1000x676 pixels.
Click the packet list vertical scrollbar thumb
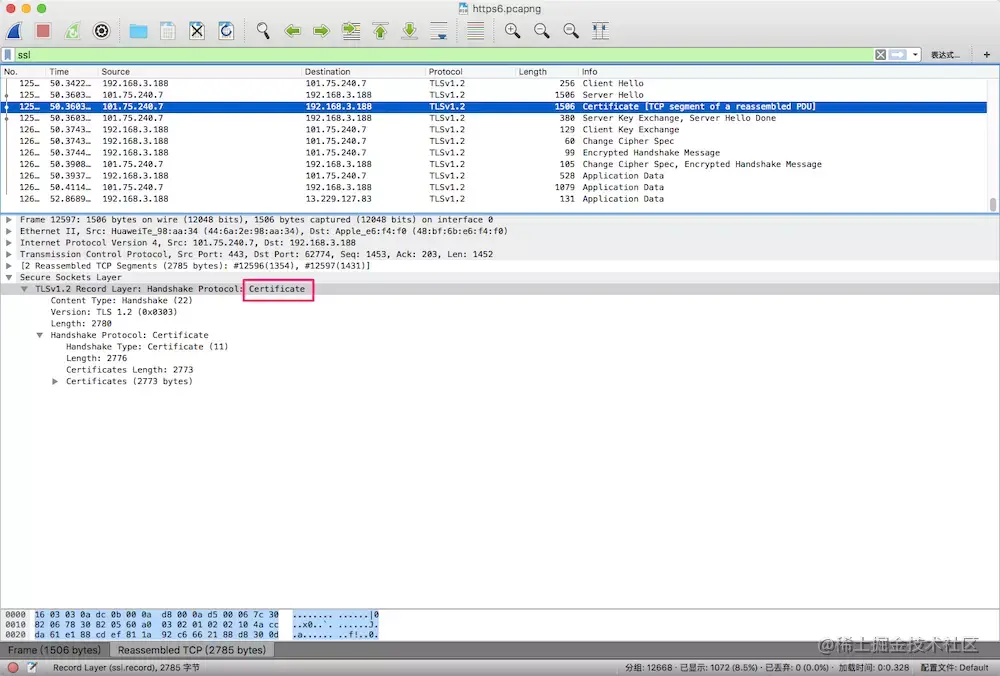pyautogui.click(x=992, y=204)
